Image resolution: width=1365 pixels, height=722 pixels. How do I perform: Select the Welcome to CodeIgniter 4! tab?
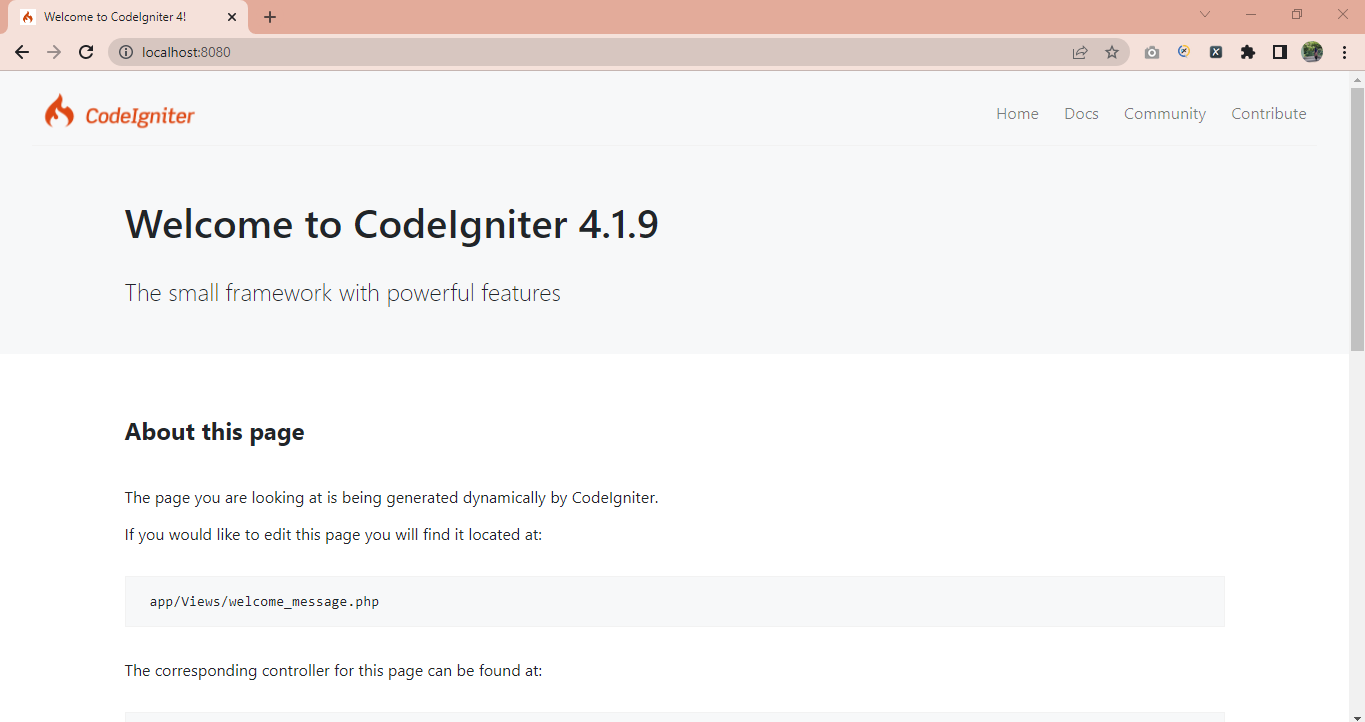[128, 17]
